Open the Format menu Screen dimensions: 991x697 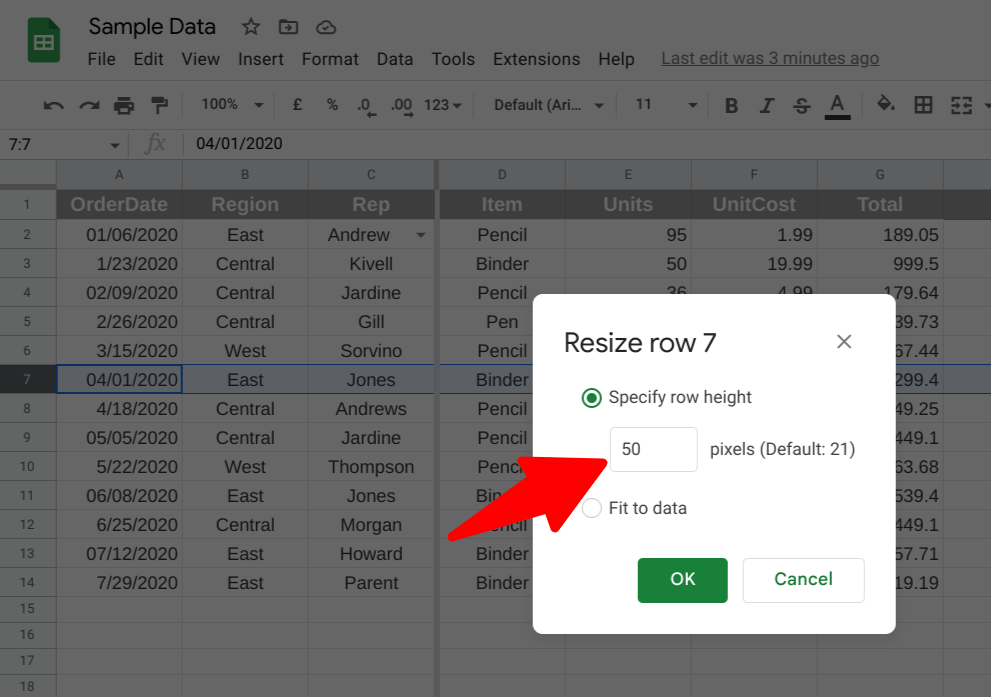329,59
